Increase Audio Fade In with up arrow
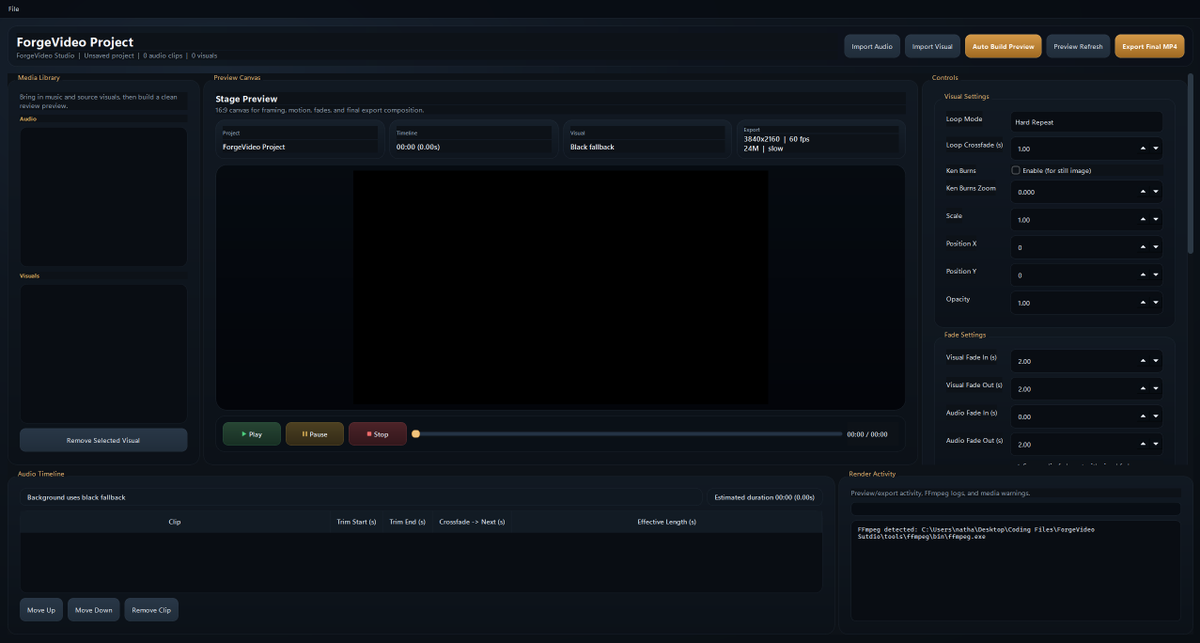Image resolution: width=1200 pixels, height=643 pixels. (1143, 416)
